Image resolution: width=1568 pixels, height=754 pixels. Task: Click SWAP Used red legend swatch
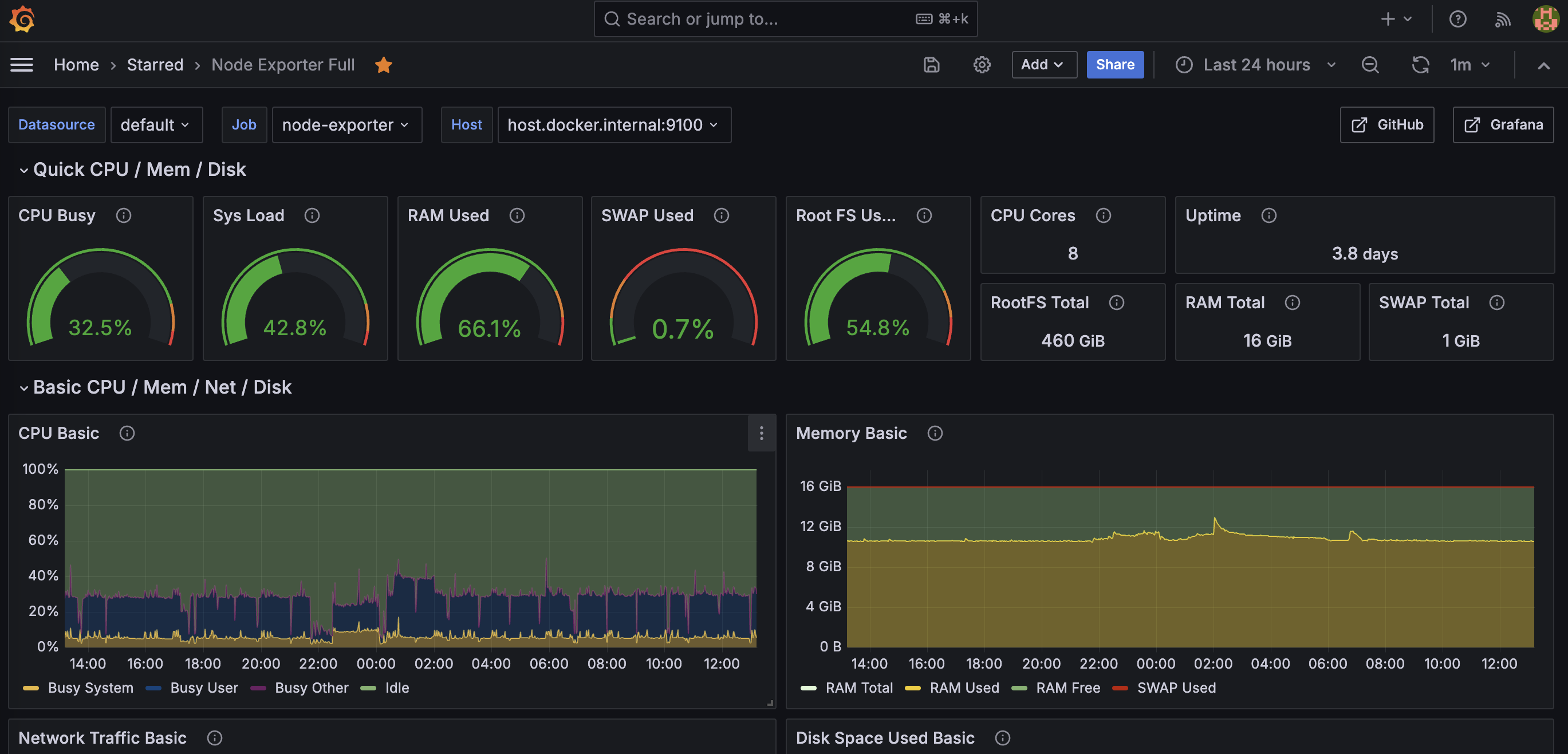point(1120,688)
